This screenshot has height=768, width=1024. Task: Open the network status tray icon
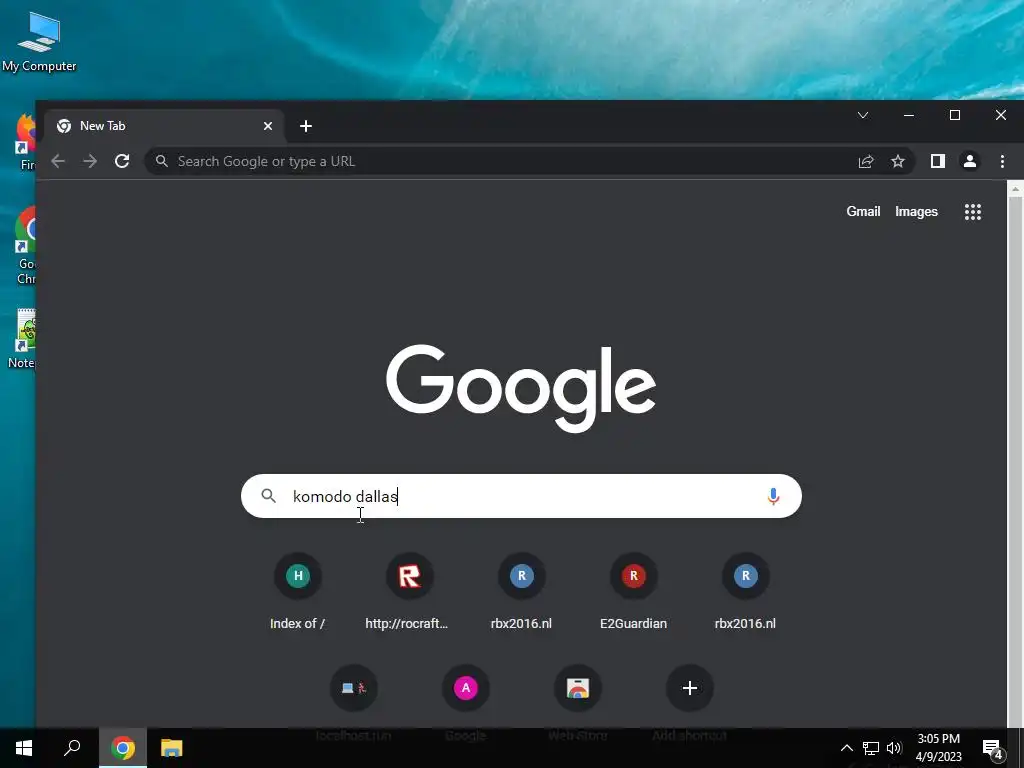(871, 748)
